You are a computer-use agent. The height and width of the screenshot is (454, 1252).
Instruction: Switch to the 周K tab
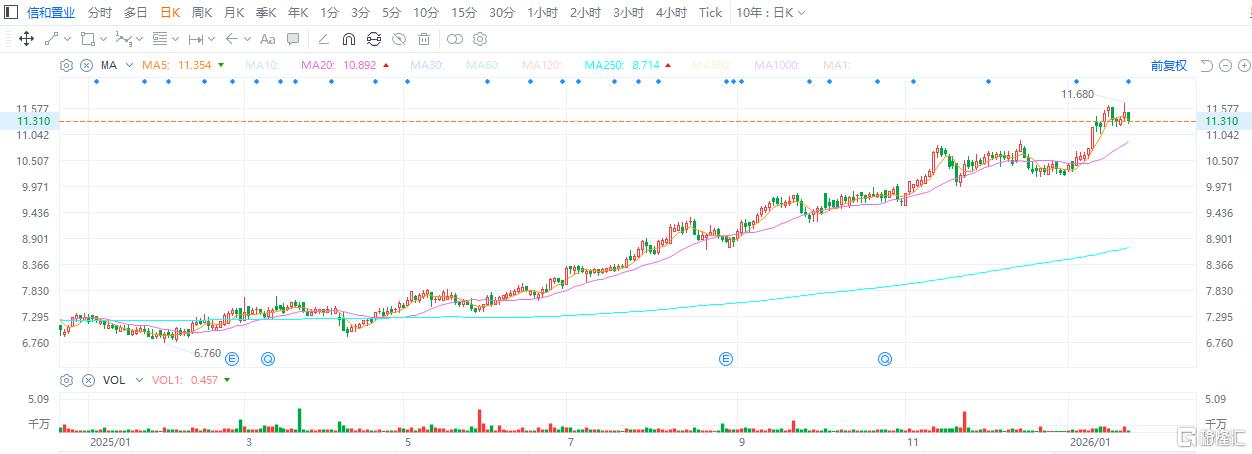202,13
